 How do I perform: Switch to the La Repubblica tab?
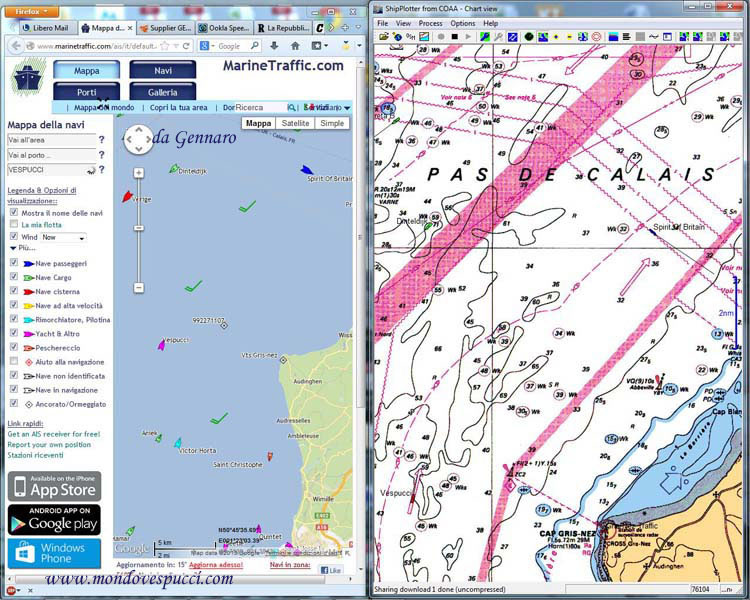pyautogui.click(x=283, y=28)
